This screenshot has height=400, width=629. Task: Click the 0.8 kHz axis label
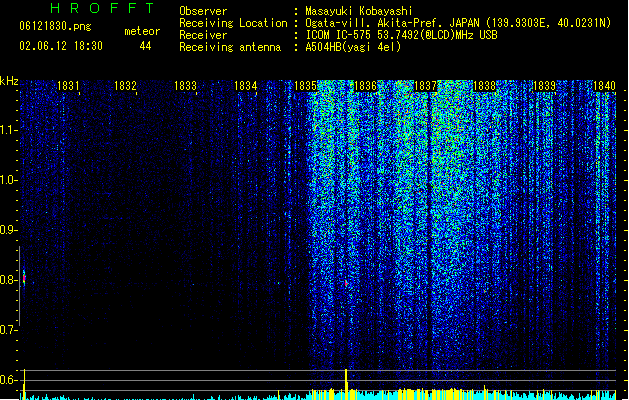pos(8,280)
